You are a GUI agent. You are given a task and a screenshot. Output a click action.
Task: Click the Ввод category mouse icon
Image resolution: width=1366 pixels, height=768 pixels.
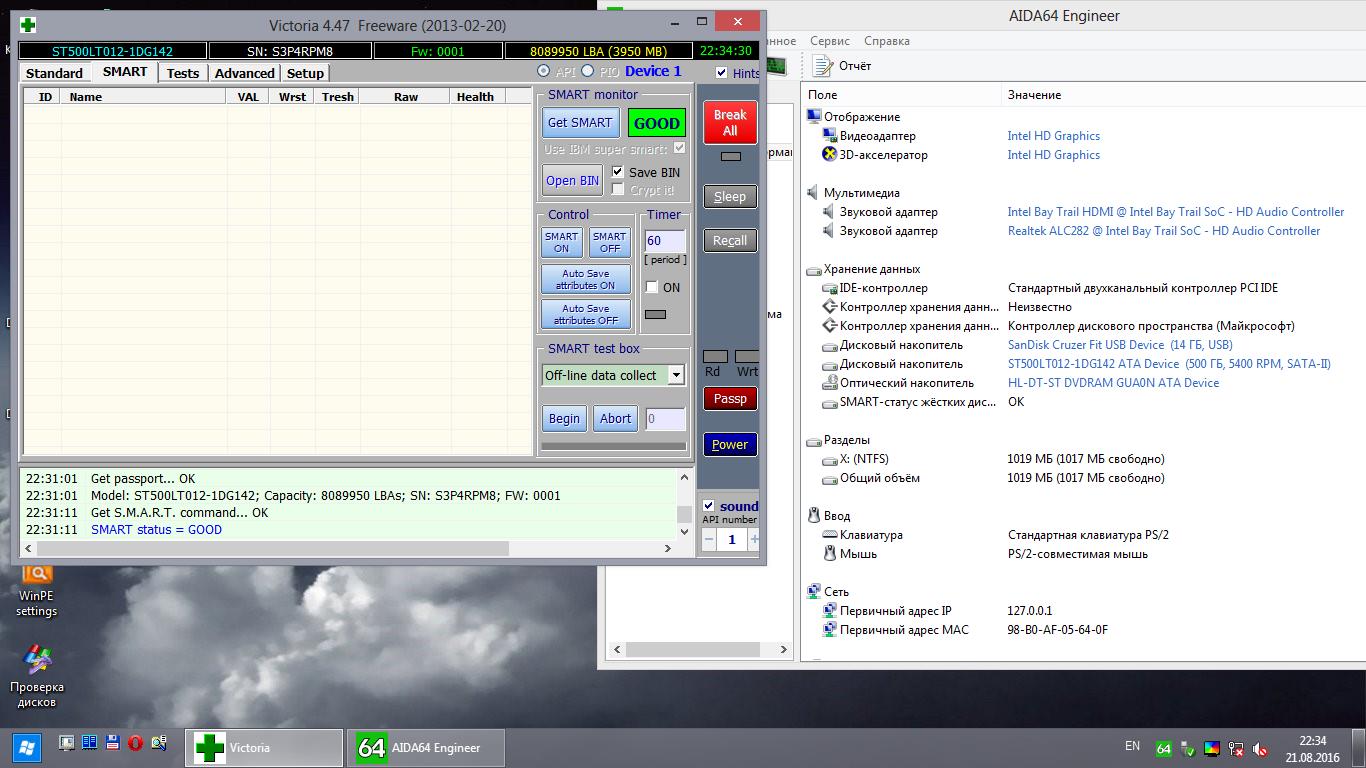click(814, 516)
